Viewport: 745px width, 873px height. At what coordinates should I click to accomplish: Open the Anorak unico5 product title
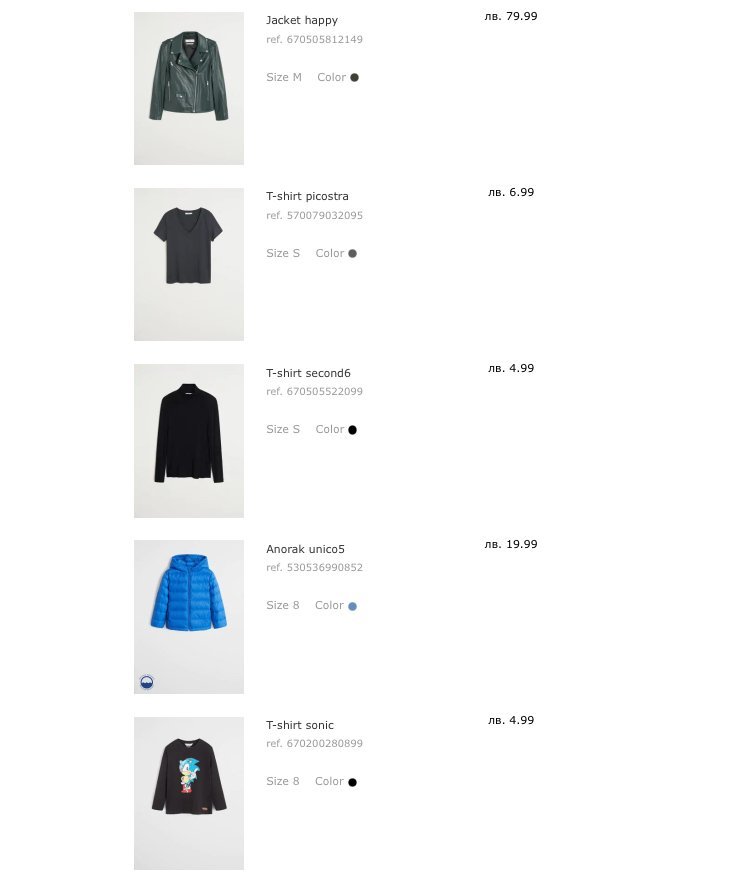(305, 549)
